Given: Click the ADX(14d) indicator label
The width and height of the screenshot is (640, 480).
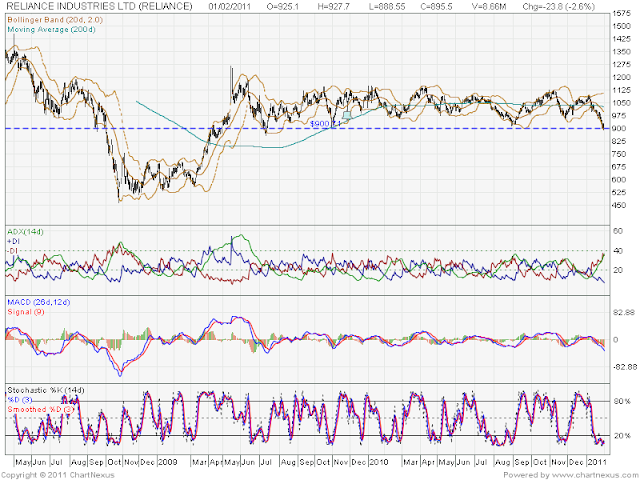Looking at the screenshot, I should pos(25,232).
